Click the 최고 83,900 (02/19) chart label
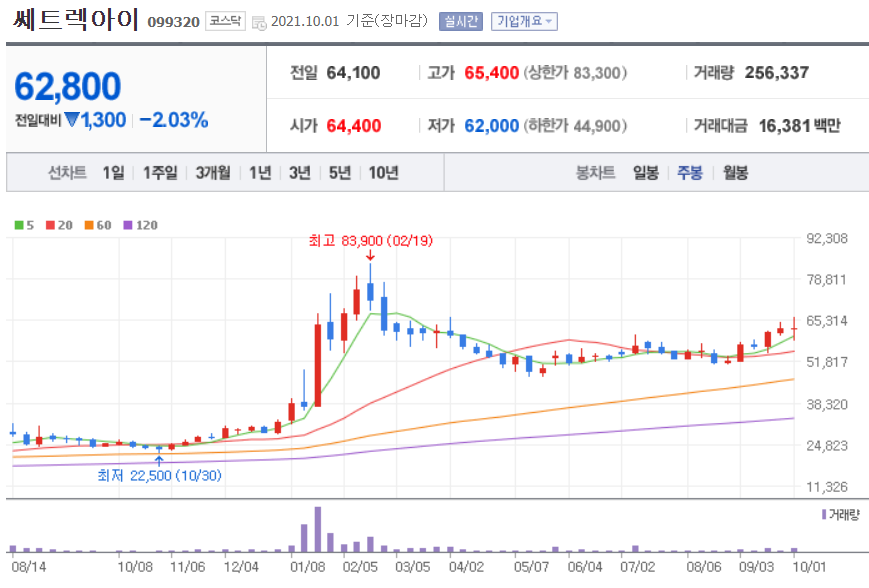 370,241
